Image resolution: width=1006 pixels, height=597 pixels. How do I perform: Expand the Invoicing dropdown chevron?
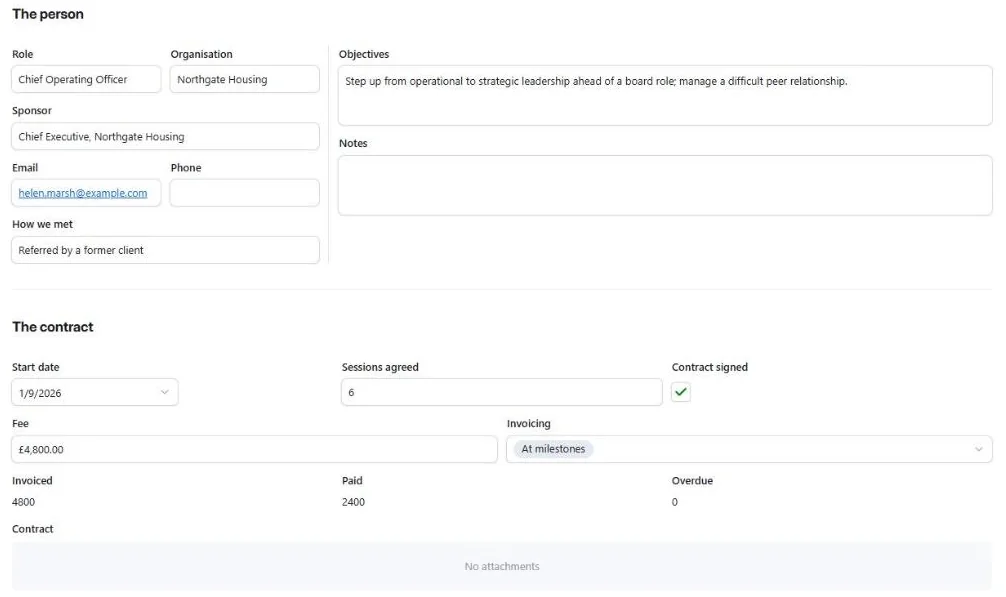[x=978, y=450]
